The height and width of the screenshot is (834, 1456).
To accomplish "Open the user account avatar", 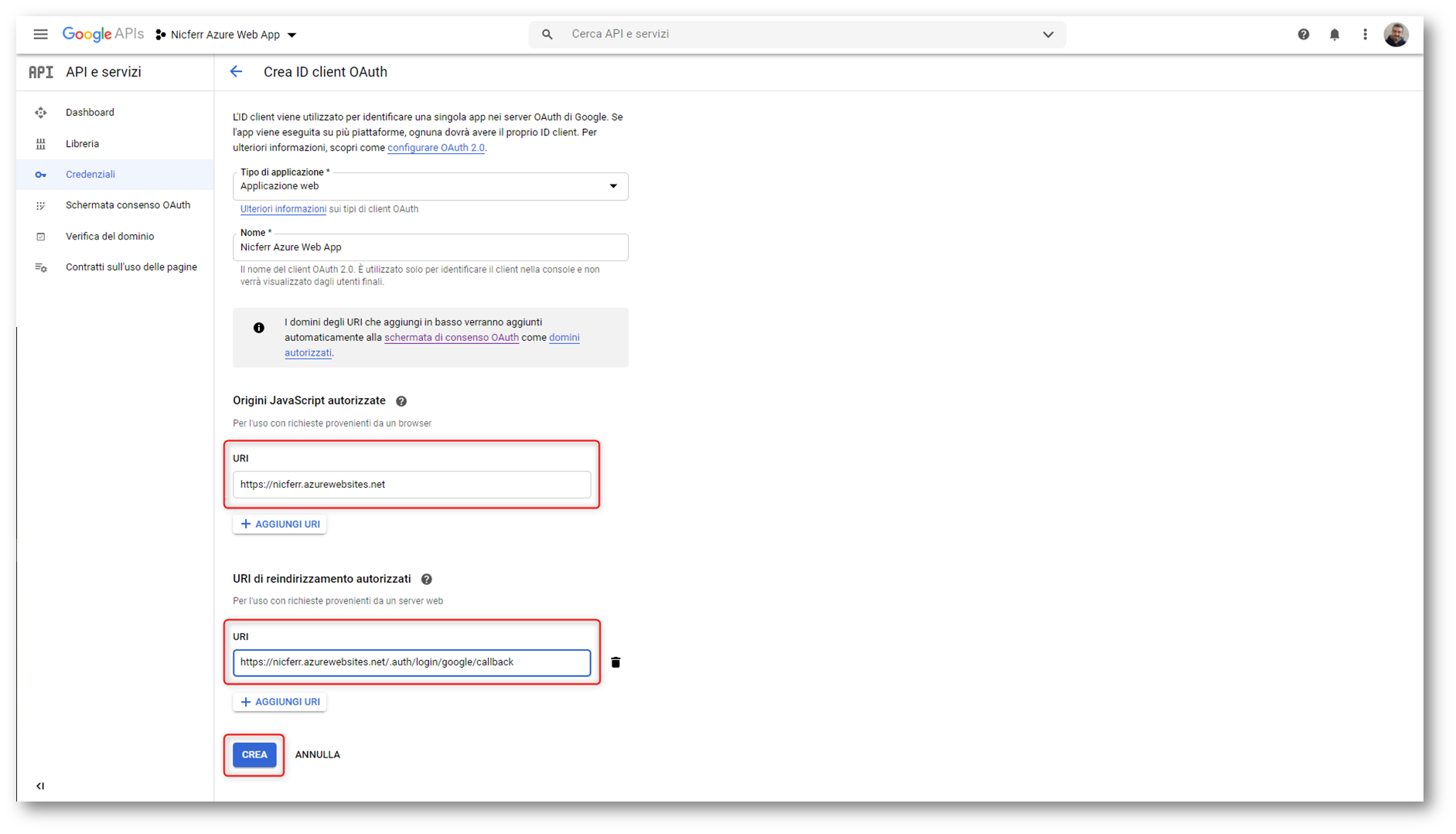I will coord(1396,34).
